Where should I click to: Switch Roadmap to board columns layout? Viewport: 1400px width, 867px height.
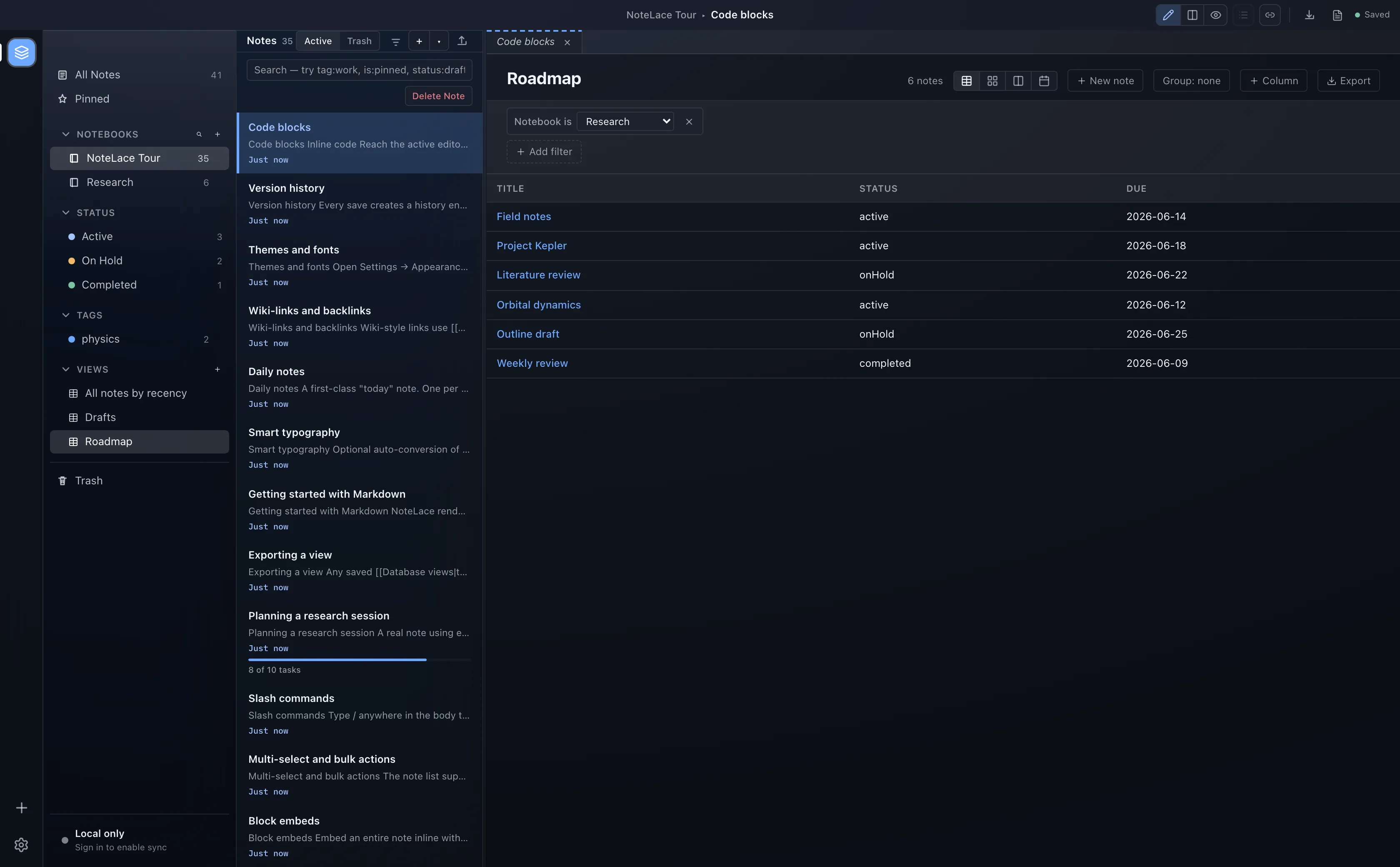pos(1018,81)
